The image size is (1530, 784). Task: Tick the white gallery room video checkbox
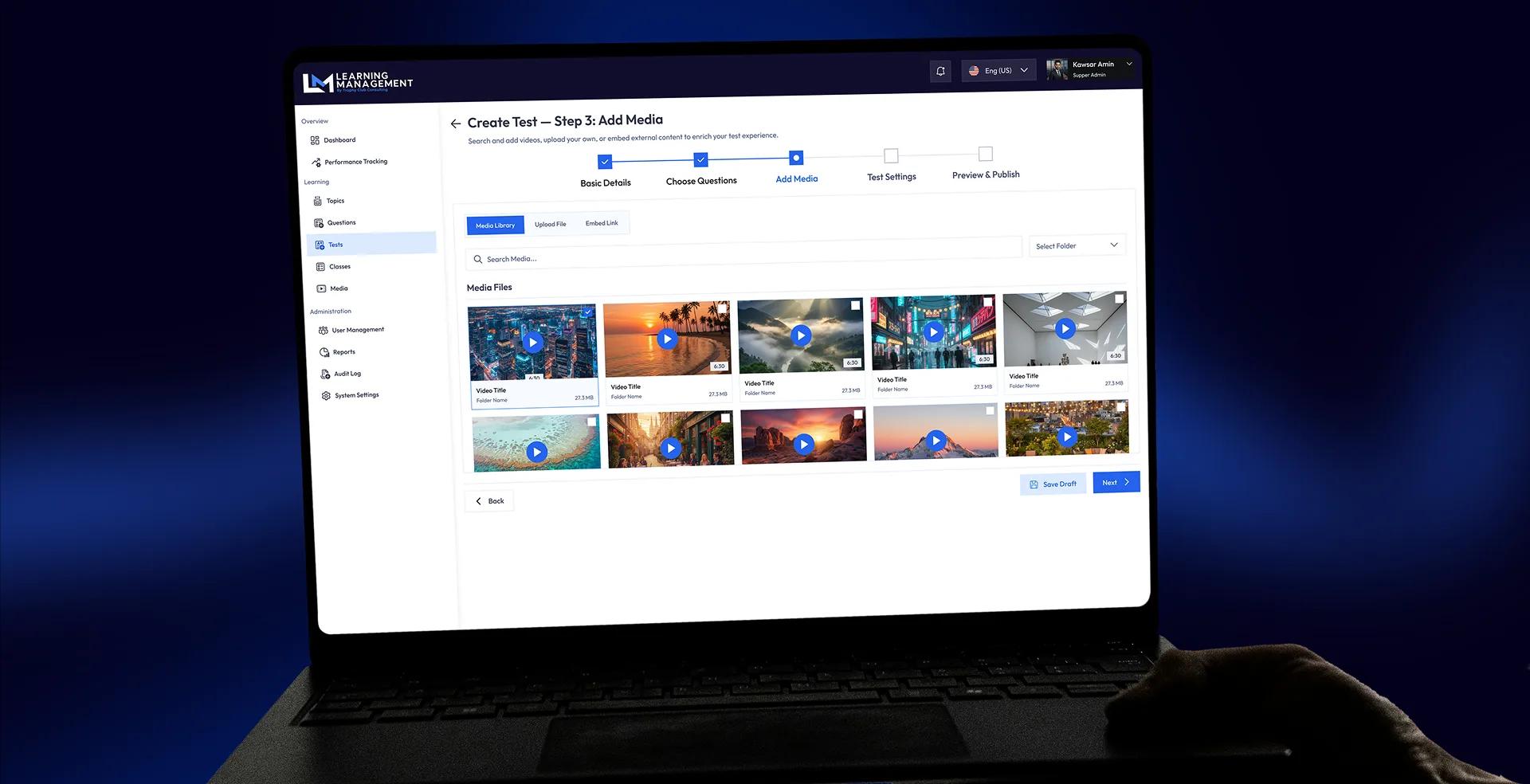tap(1119, 299)
